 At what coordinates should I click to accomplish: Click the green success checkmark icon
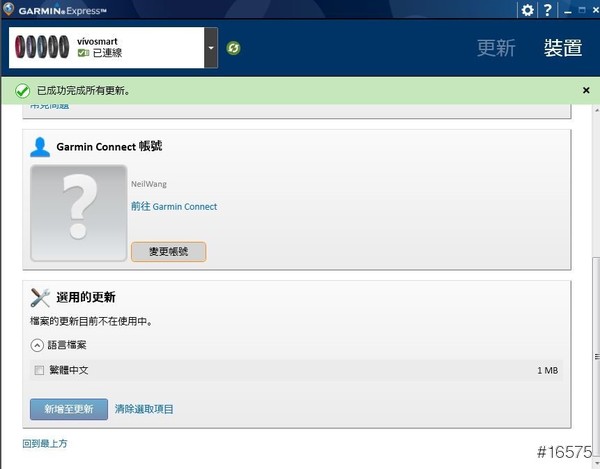pyautogui.click(x=22, y=91)
